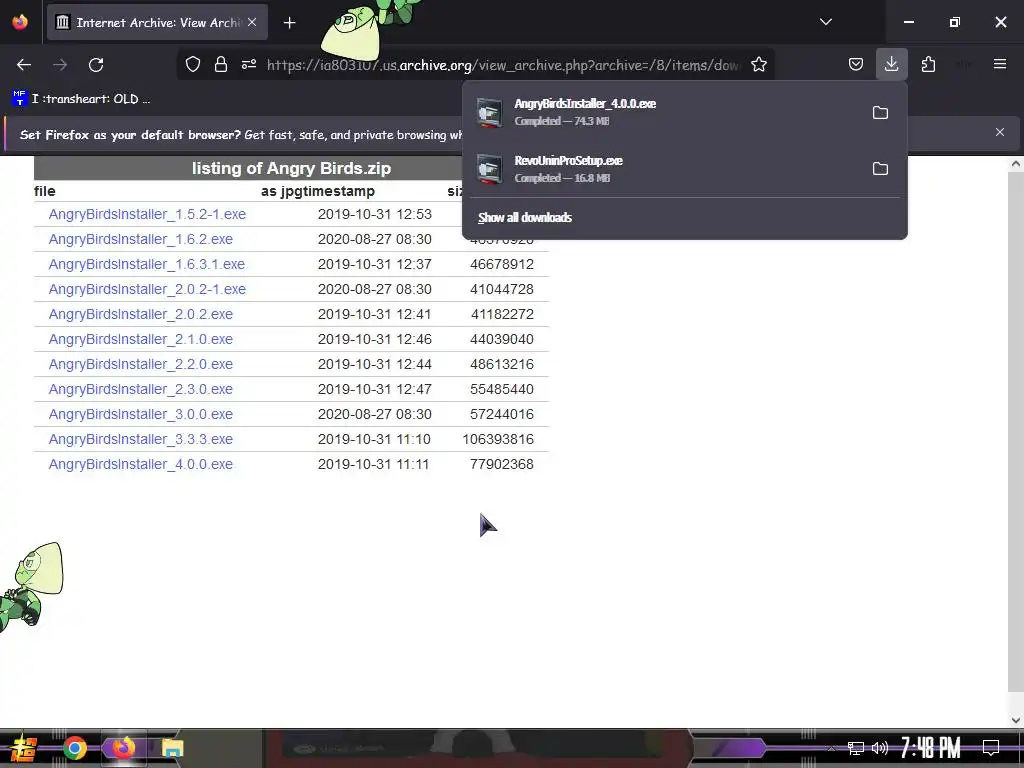Open tracking protection shield icon
The width and height of the screenshot is (1024, 768).
tap(193, 65)
